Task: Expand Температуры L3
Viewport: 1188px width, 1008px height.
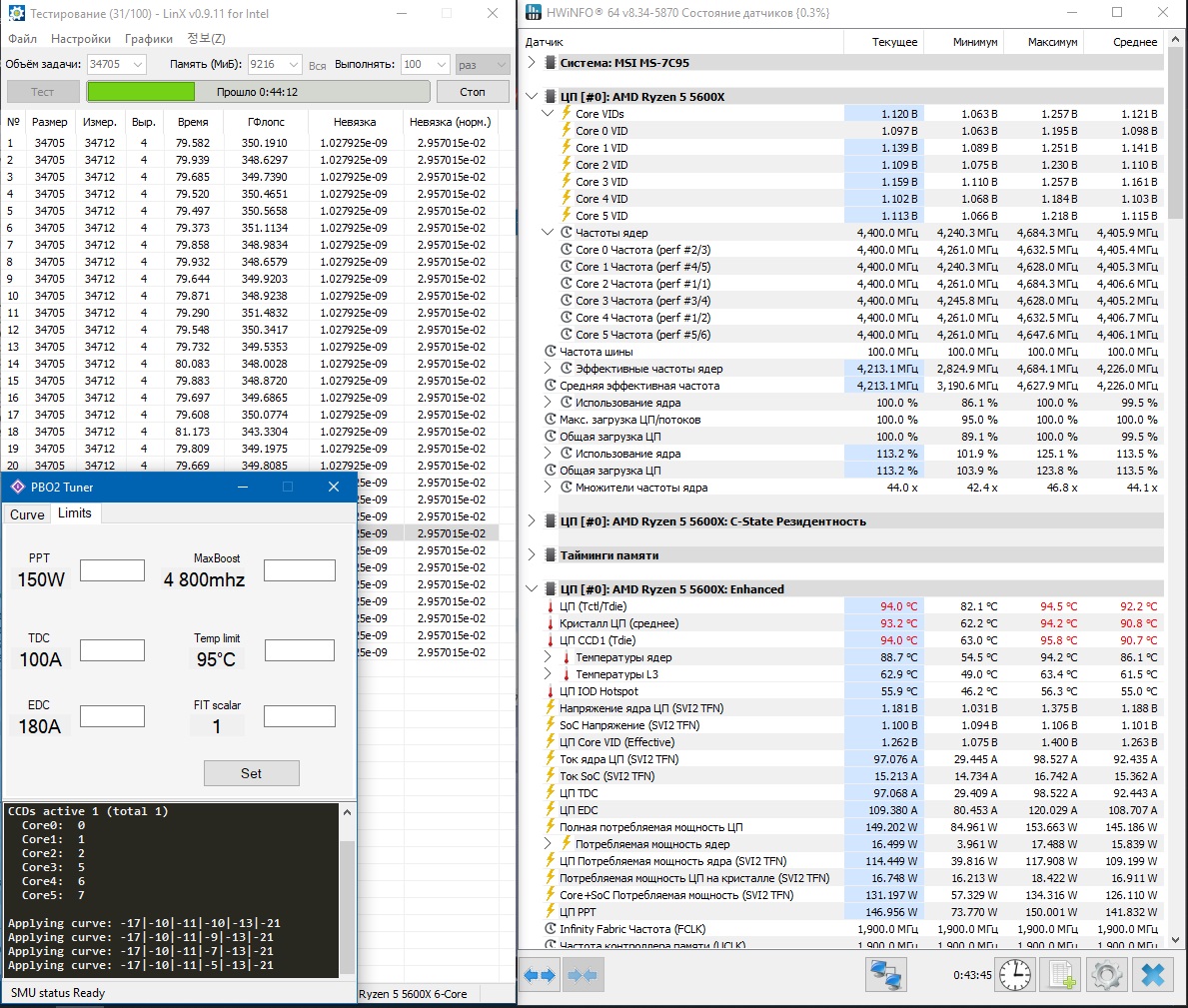Action: click(547, 674)
